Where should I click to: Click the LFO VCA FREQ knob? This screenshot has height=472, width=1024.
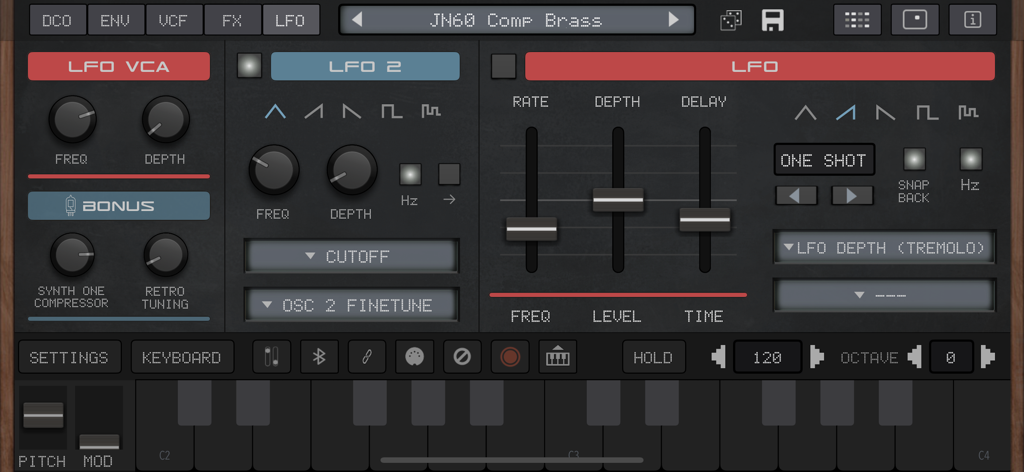pyautogui.click(x=72, y=119)
